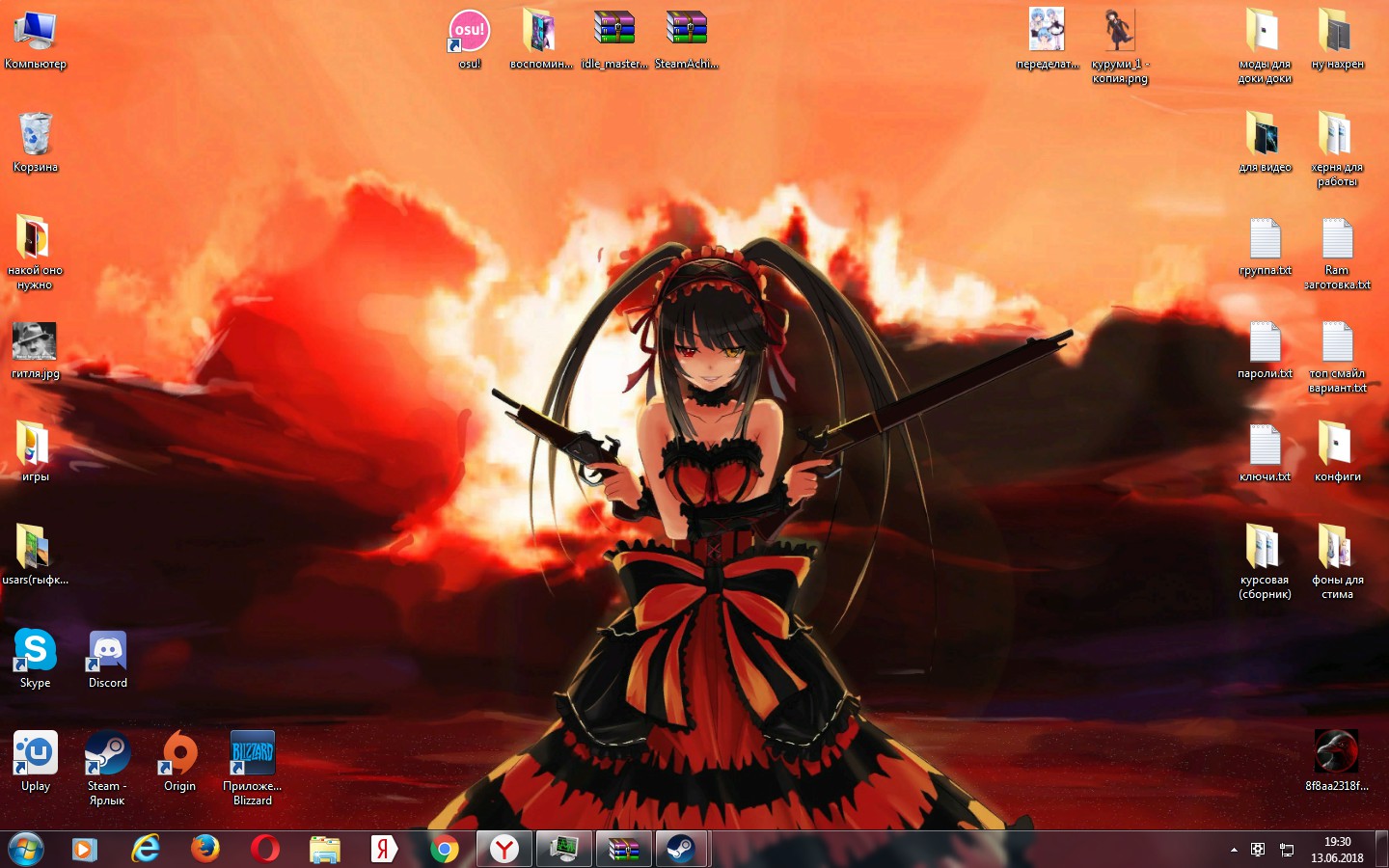
Task: Launch Origin from the desktop
Action: 178,753
